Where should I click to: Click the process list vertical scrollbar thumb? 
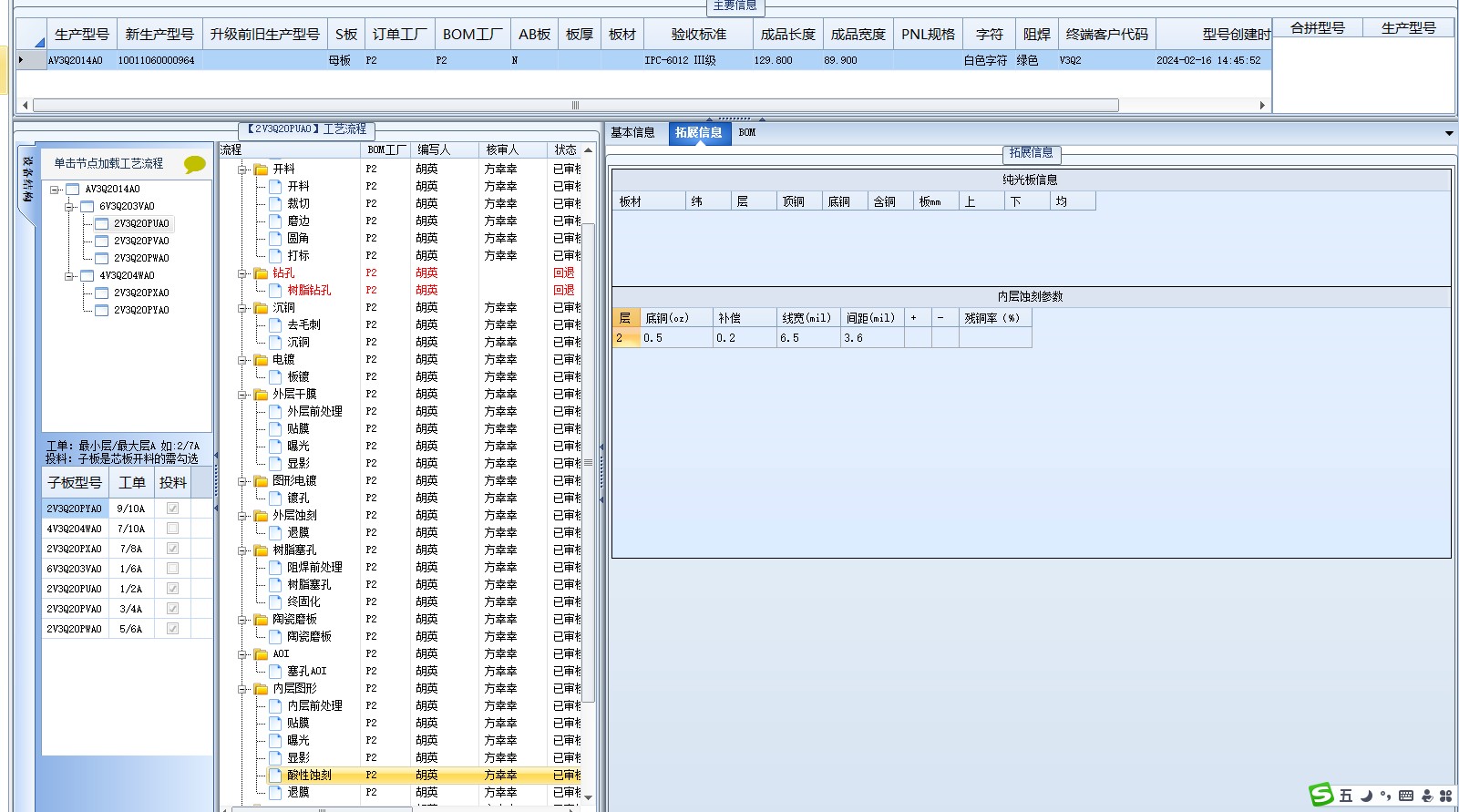[x=588, y=463]
